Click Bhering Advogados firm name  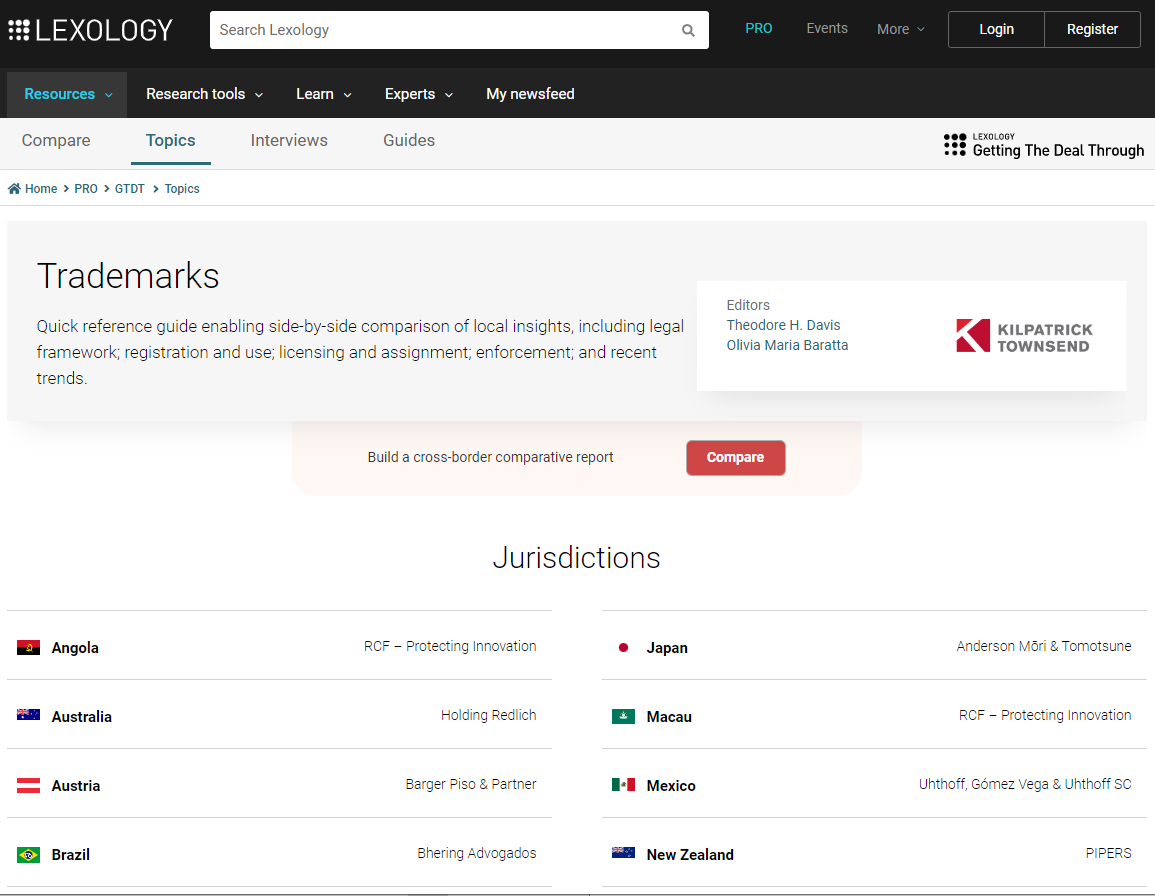click(x=477, y=853)
